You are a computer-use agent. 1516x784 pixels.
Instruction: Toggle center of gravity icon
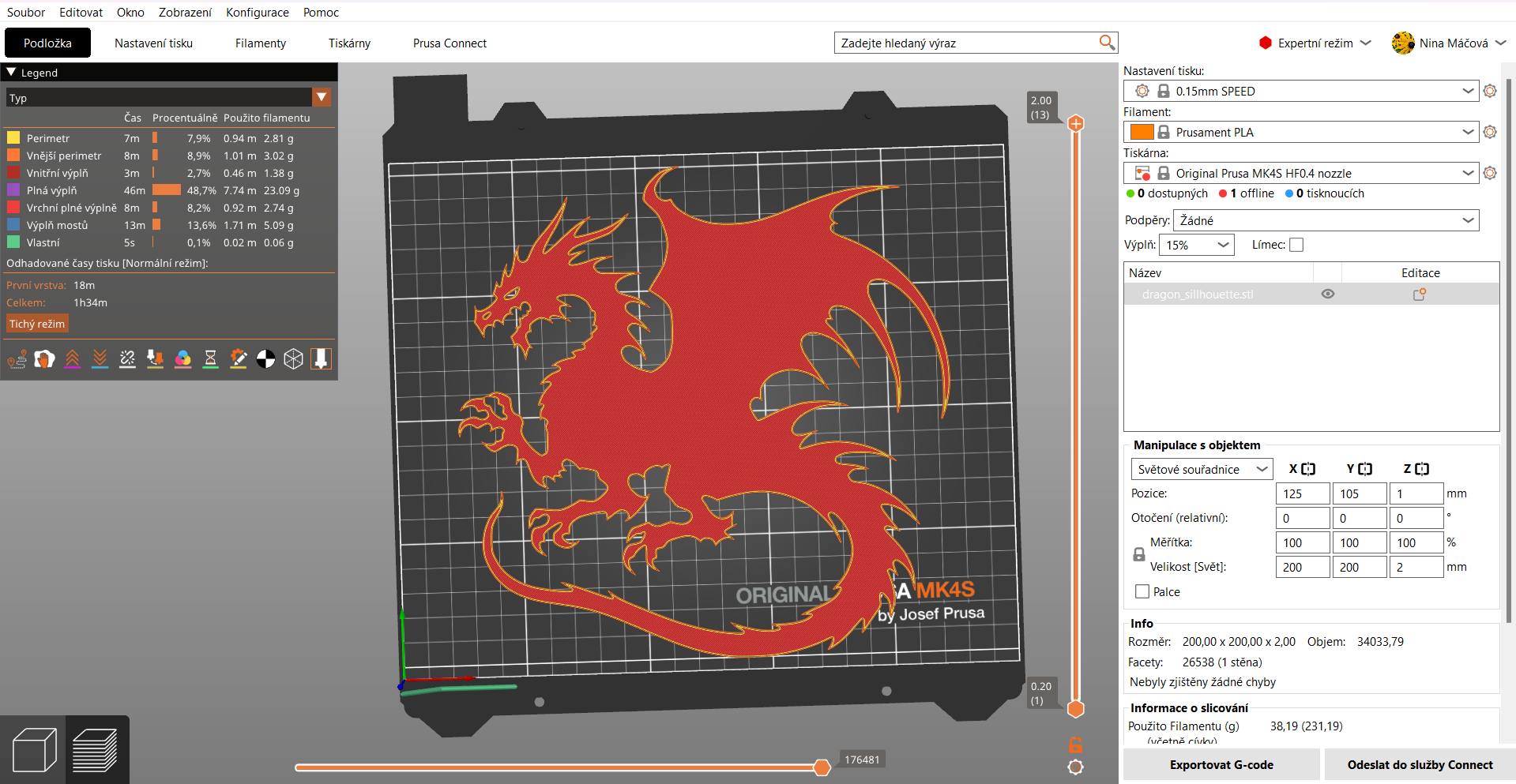point(265,359)
